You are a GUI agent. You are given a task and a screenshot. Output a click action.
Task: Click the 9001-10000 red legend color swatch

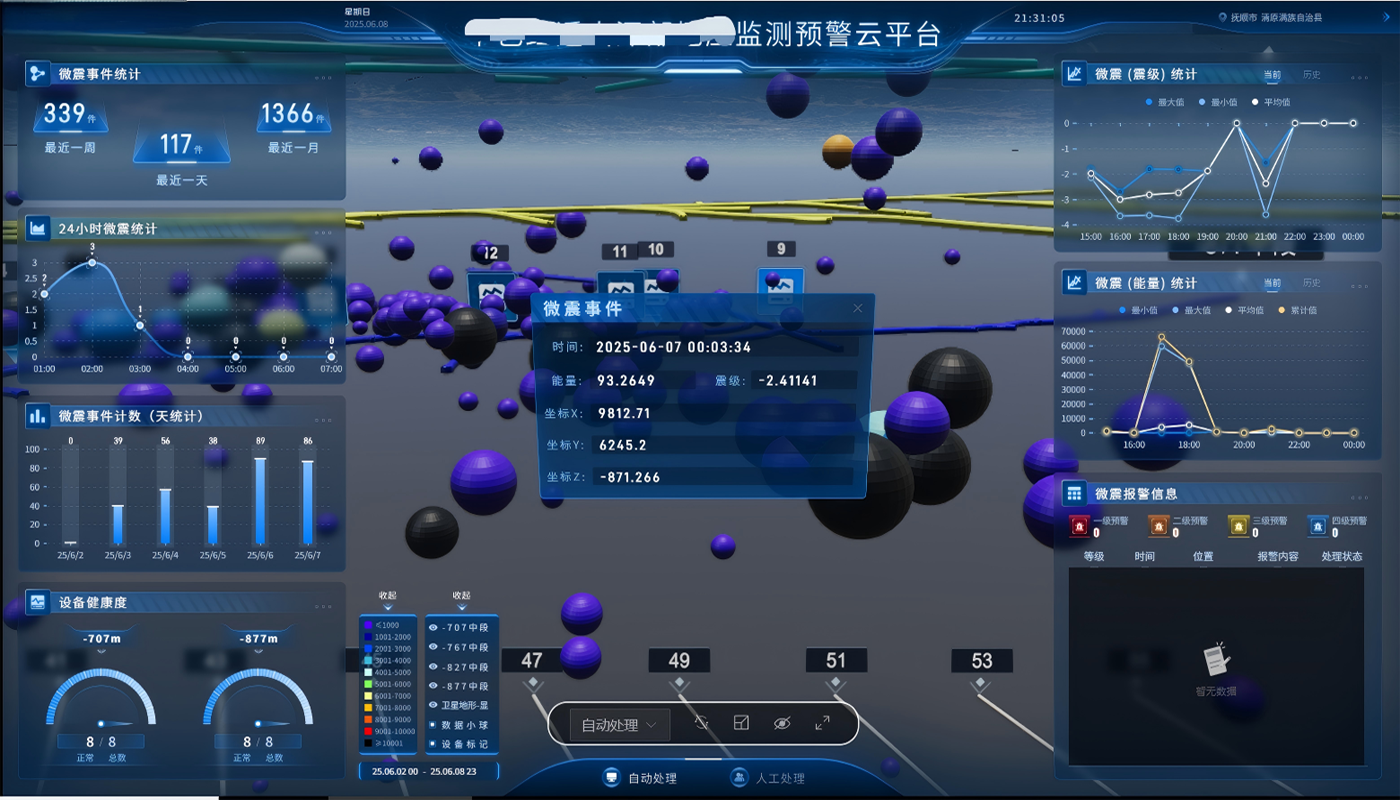(x=369, y=731)
